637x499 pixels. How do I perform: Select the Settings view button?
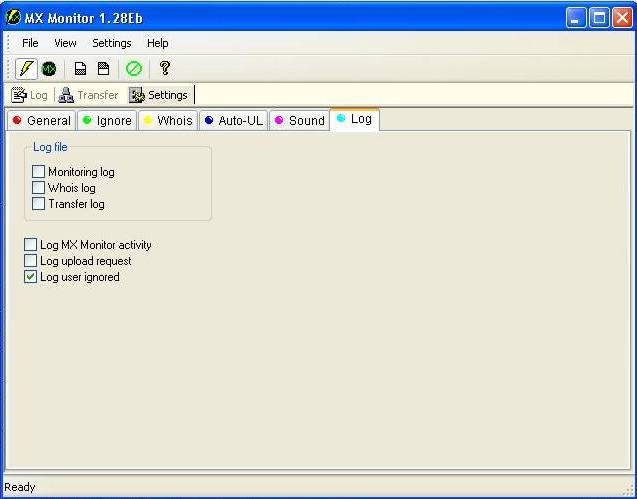click(x=158, y=95)
